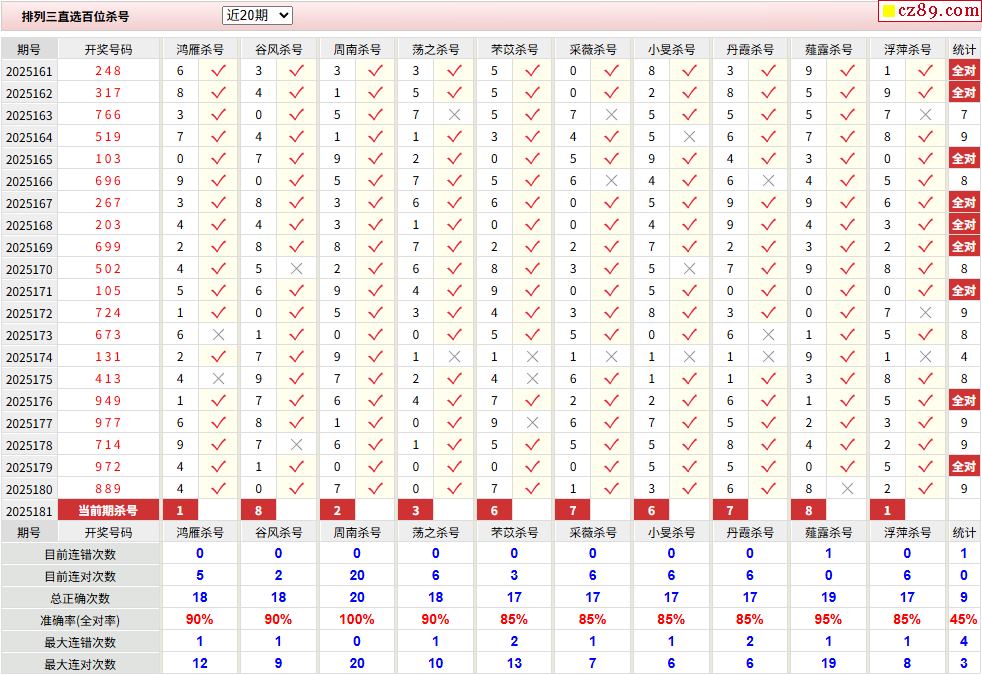Screen dimensions: 982x675
Task: Click the 目前连错次数 row label
Action: coord(80,555)
